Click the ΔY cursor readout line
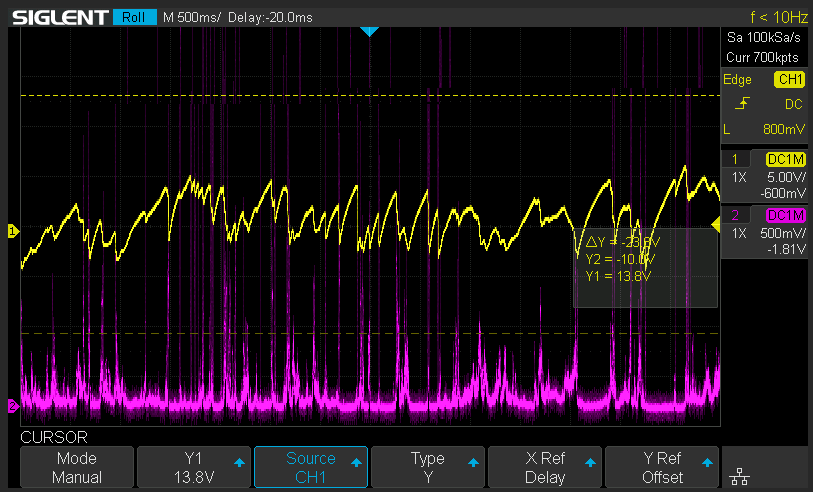 click(623, 242)
